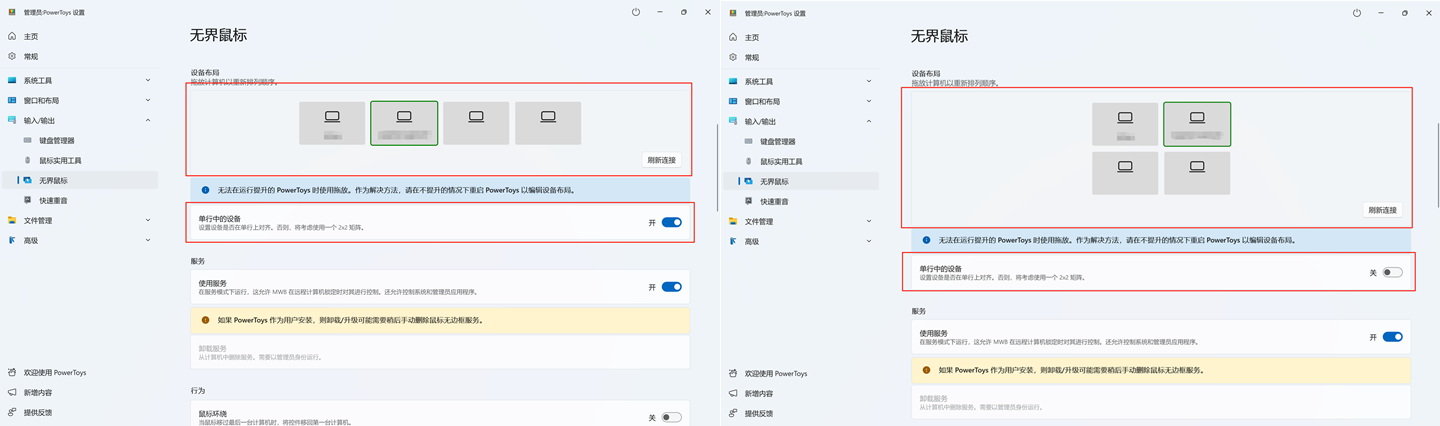Turn on 单行中的设备 switch in the right window
Image resolution: width=1440 pixels, height=426 pixels.
point(1393,272)
